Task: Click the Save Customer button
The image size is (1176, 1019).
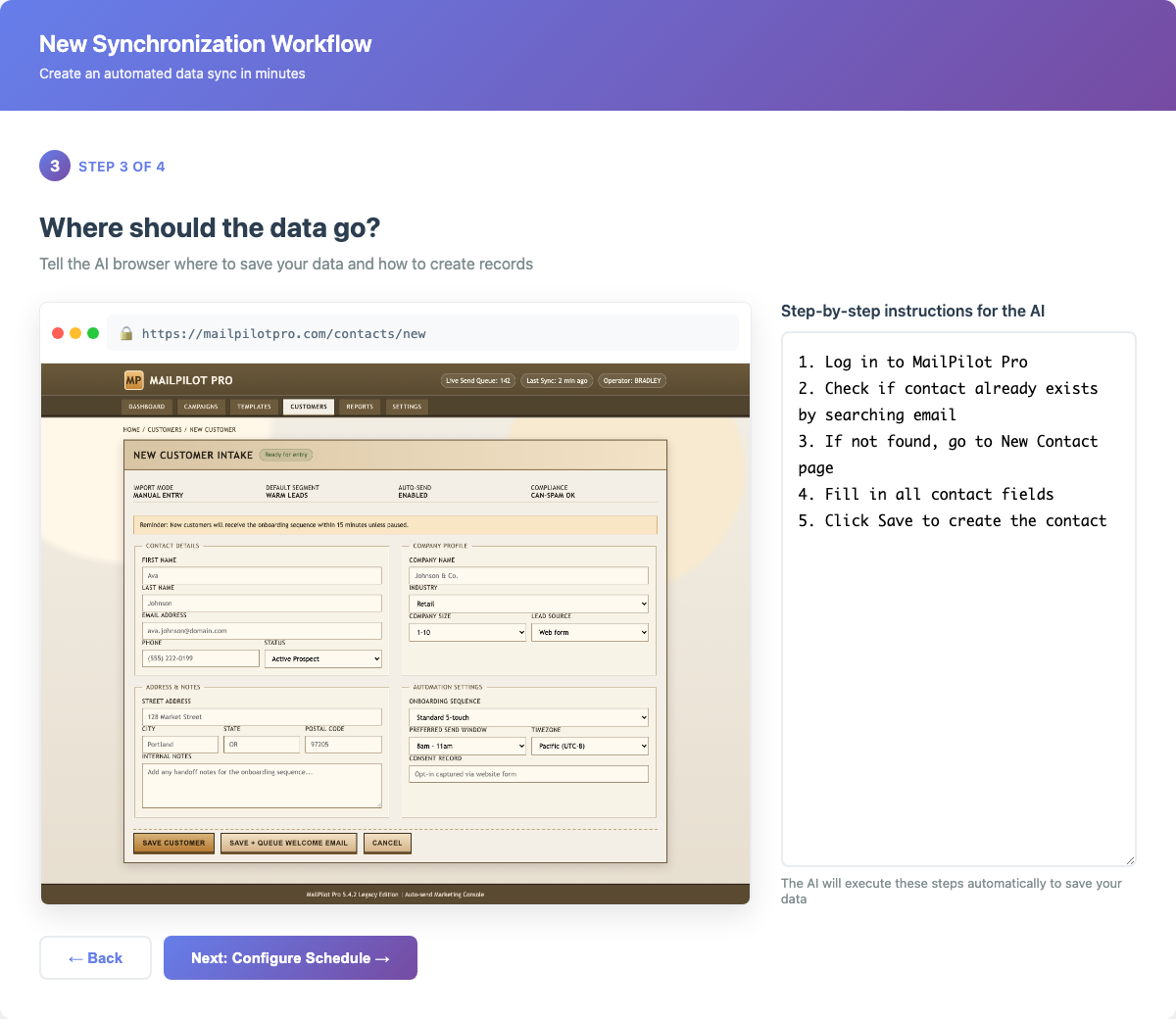Action: 173,843
